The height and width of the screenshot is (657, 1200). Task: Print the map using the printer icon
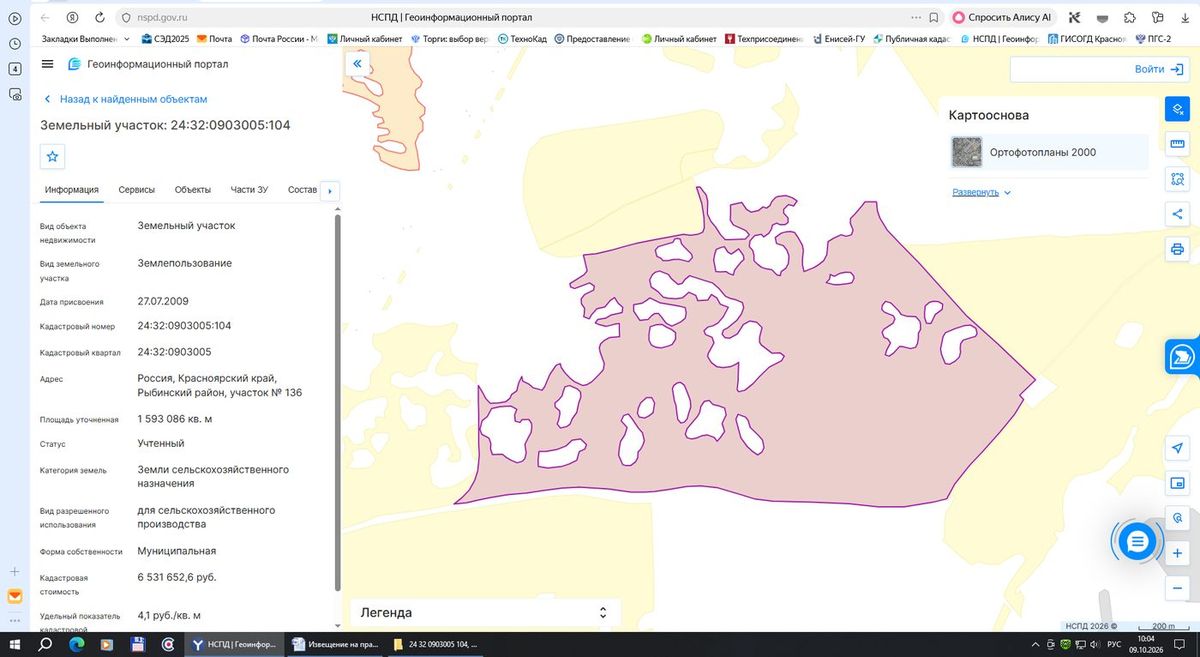click(1177, 249)
